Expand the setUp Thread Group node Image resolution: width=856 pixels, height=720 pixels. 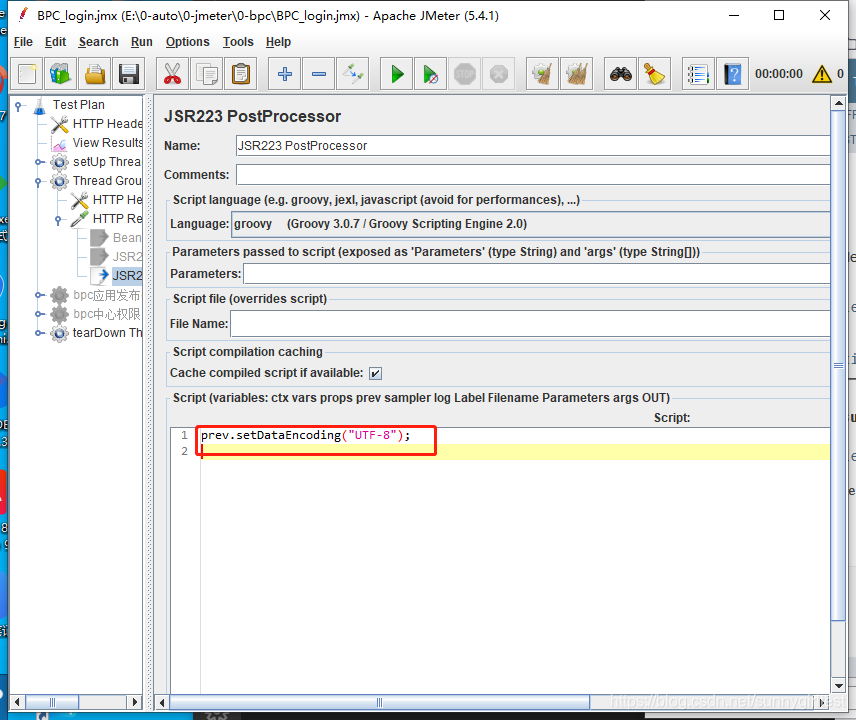coord(39,162)
